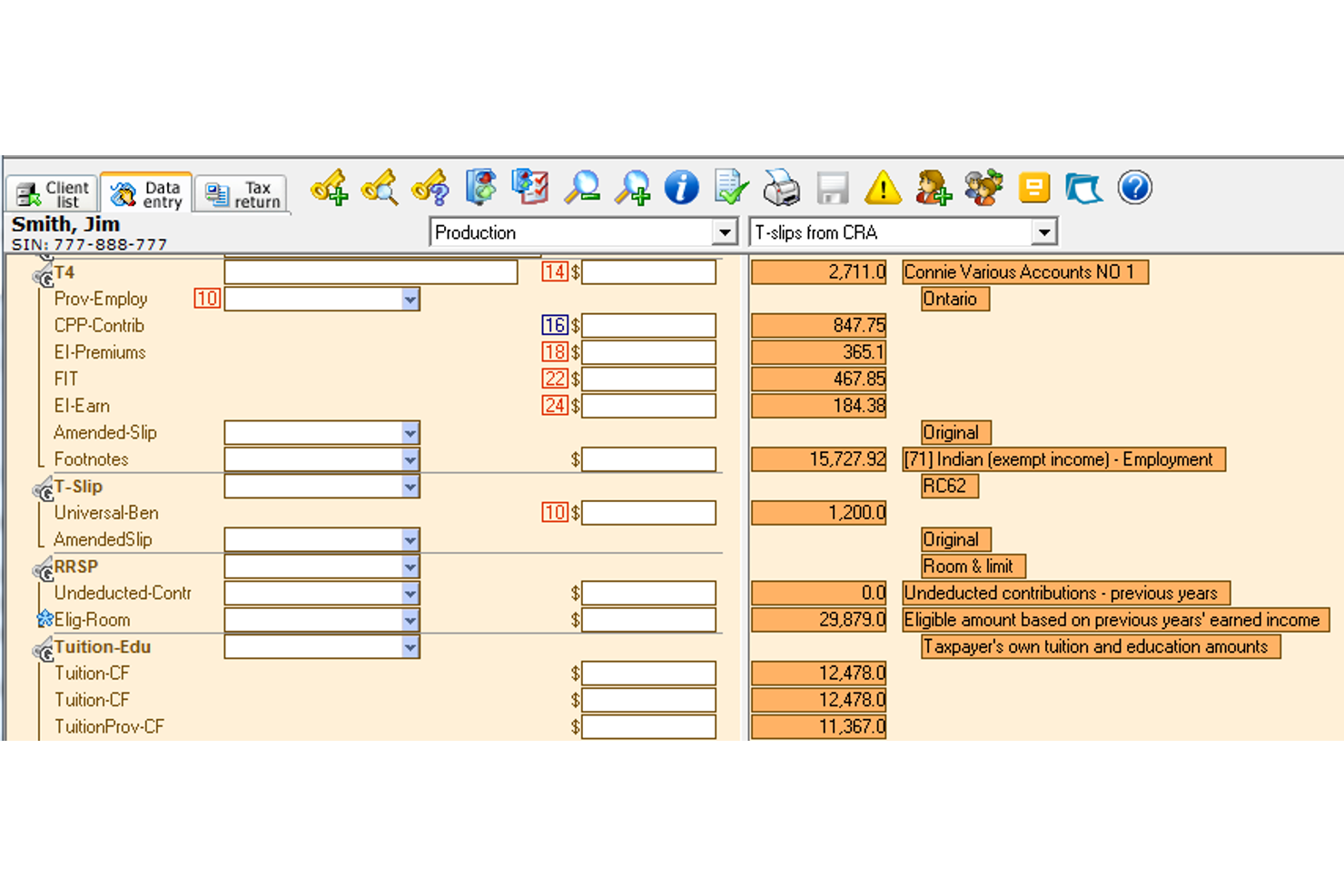Screen dimensions: 1344x896
Task: Click the Universal-Ben amount field
Action: (x=648, y=513)
